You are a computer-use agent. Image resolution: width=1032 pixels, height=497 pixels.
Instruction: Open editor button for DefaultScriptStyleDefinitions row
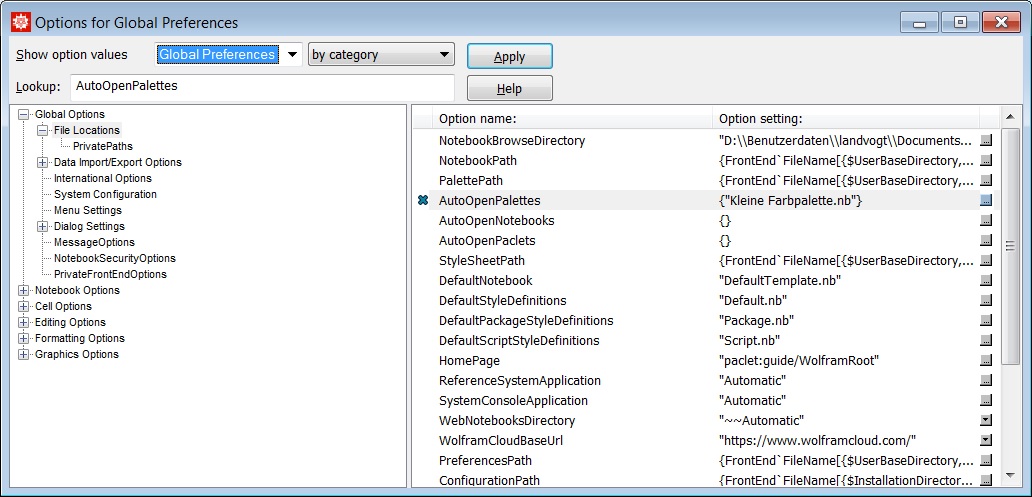[985, 340]
